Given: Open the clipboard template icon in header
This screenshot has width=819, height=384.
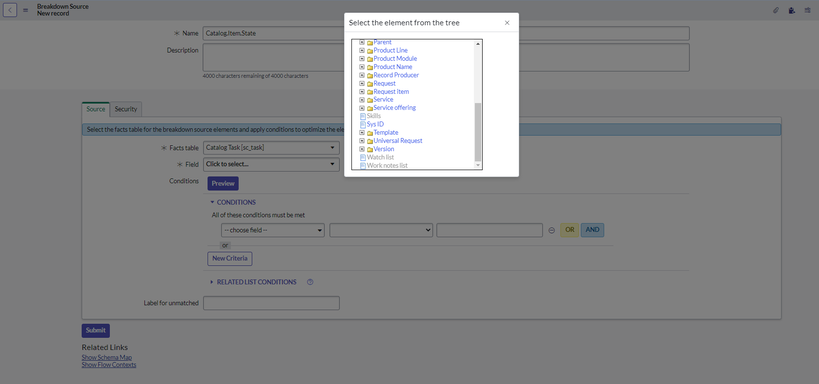Looking at the screenshot, I should point(792,10).
